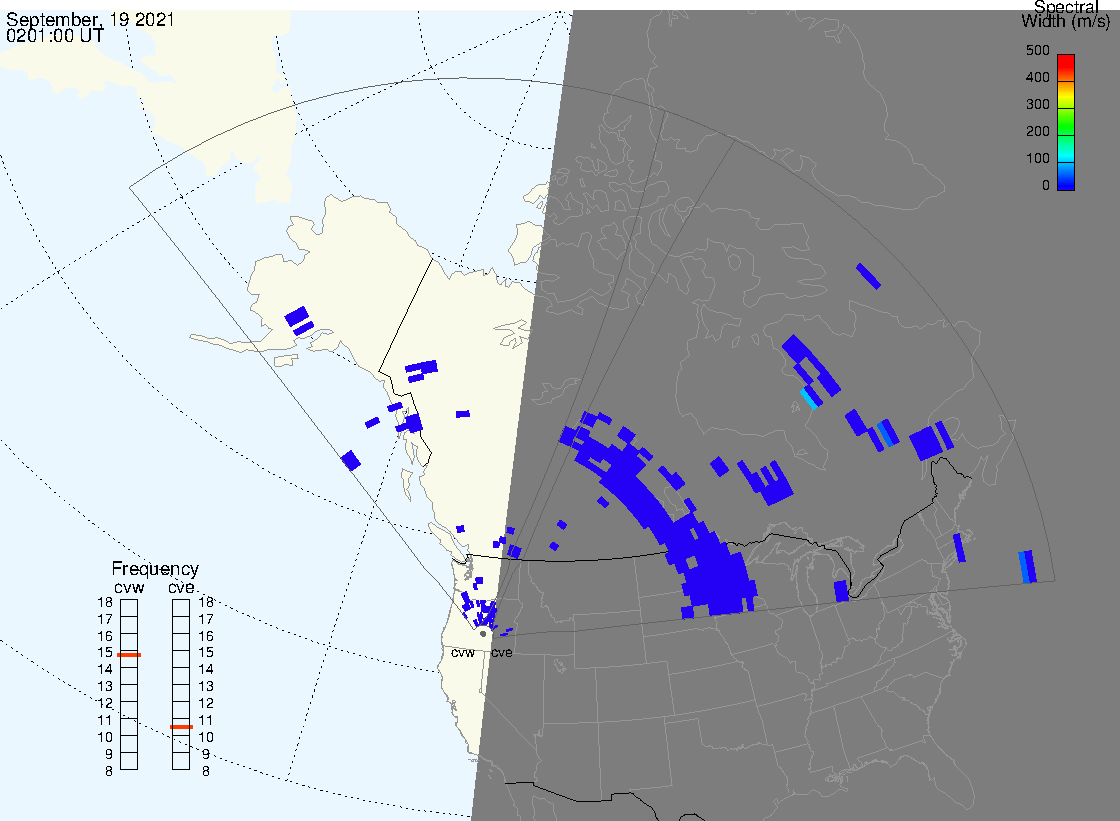Click the 100 tick label on color bar

tap(1037, 159)
